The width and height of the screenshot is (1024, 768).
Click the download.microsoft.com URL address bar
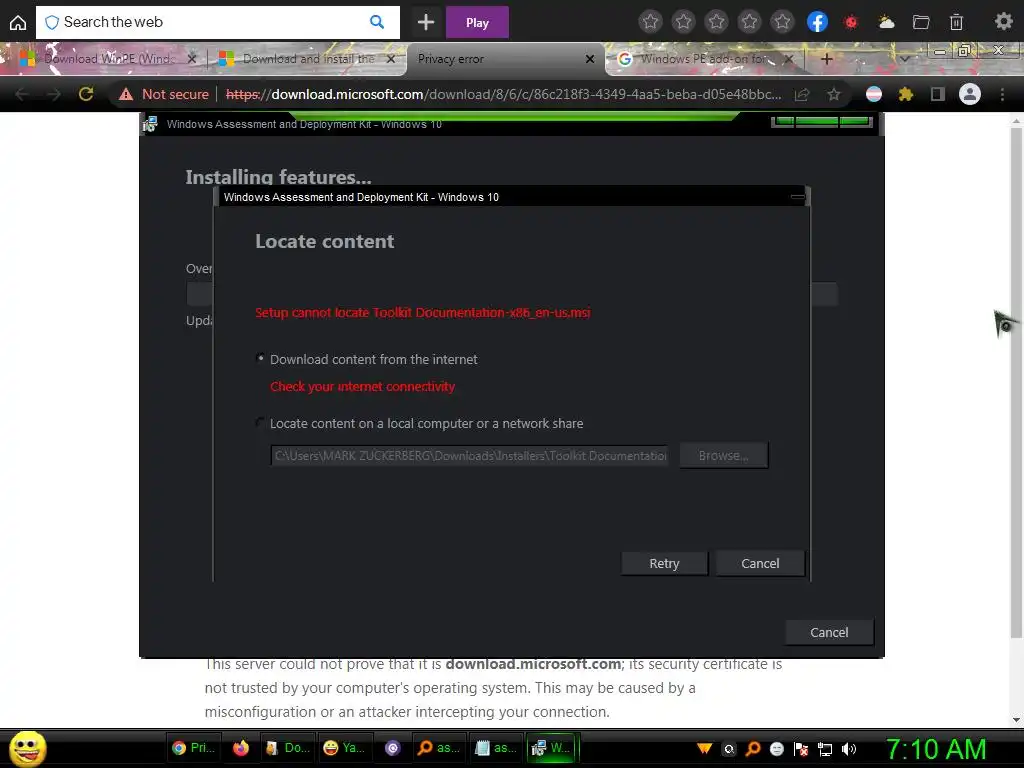click(503, 94)
